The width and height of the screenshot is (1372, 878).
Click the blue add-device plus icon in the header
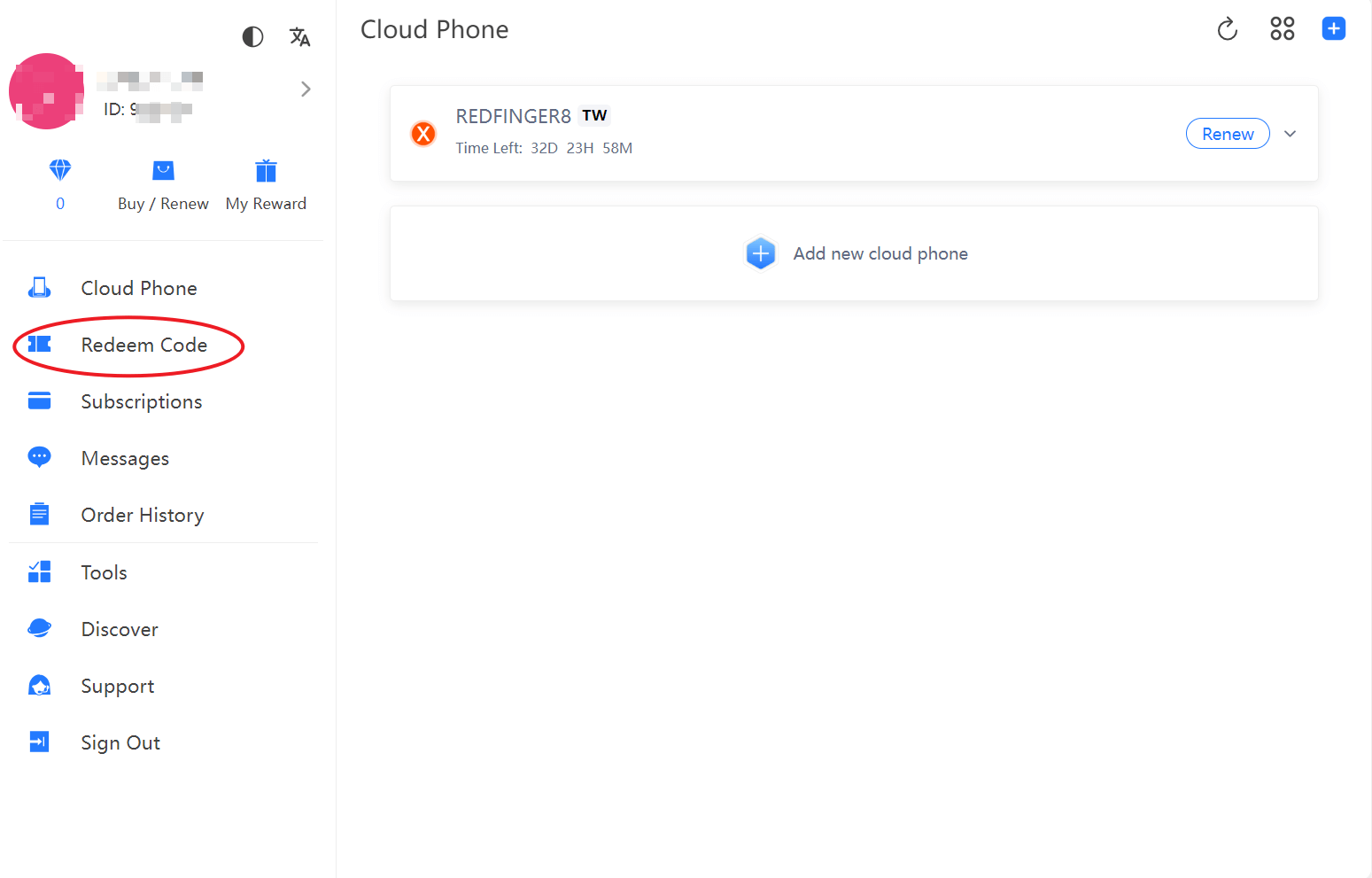[1333, 29]
